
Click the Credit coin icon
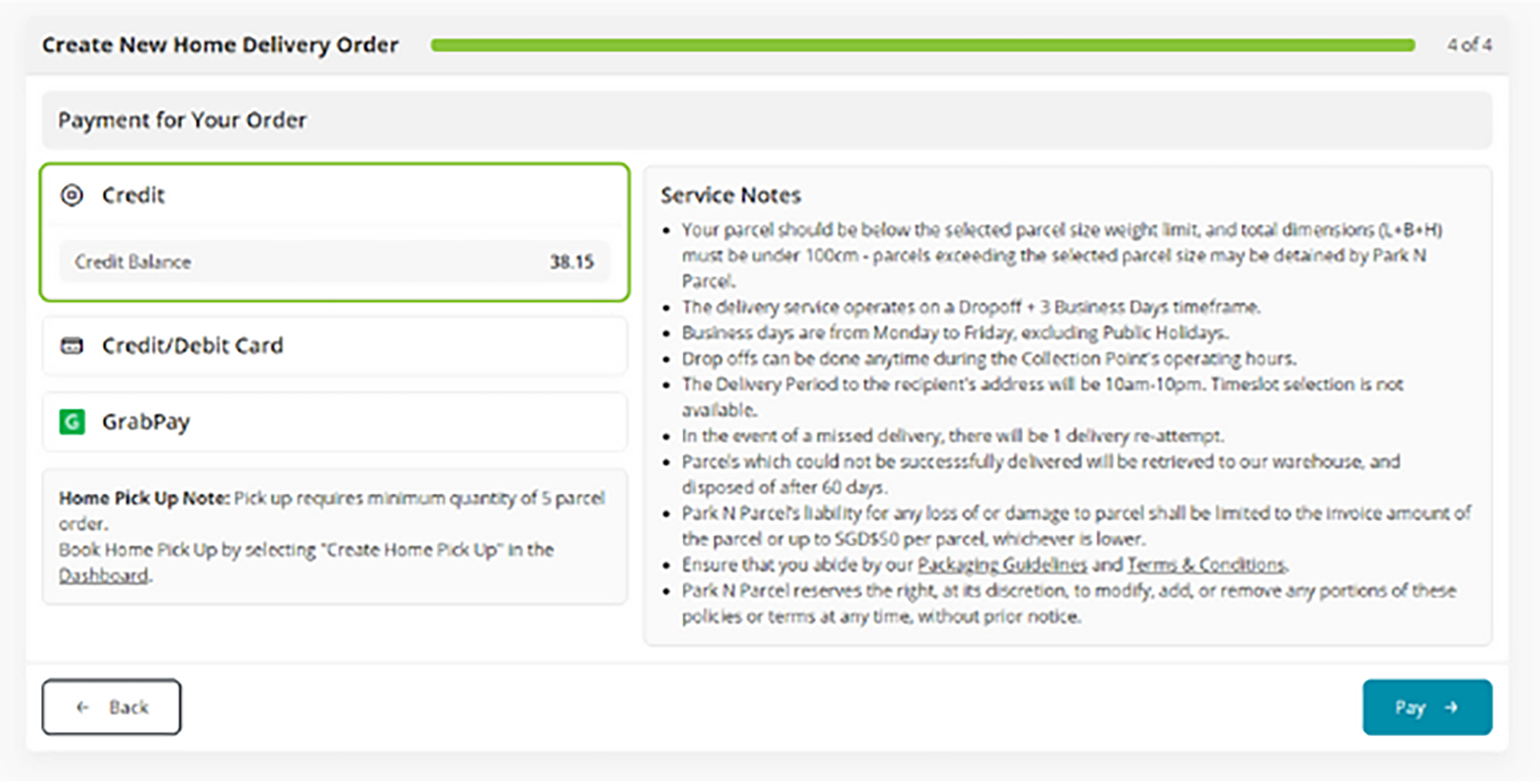pos(72,195)
